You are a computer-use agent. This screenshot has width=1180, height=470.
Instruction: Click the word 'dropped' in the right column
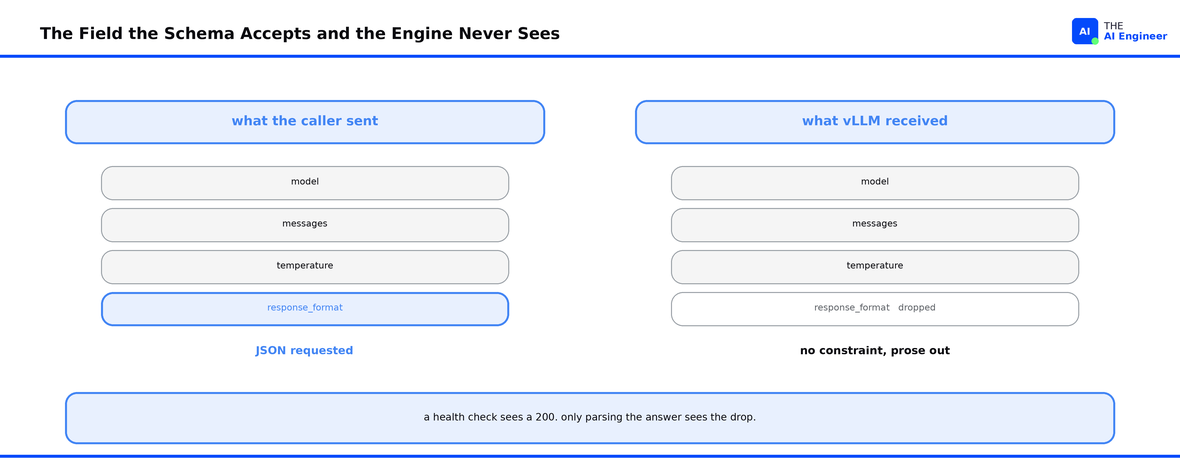(x=917, y=308)
